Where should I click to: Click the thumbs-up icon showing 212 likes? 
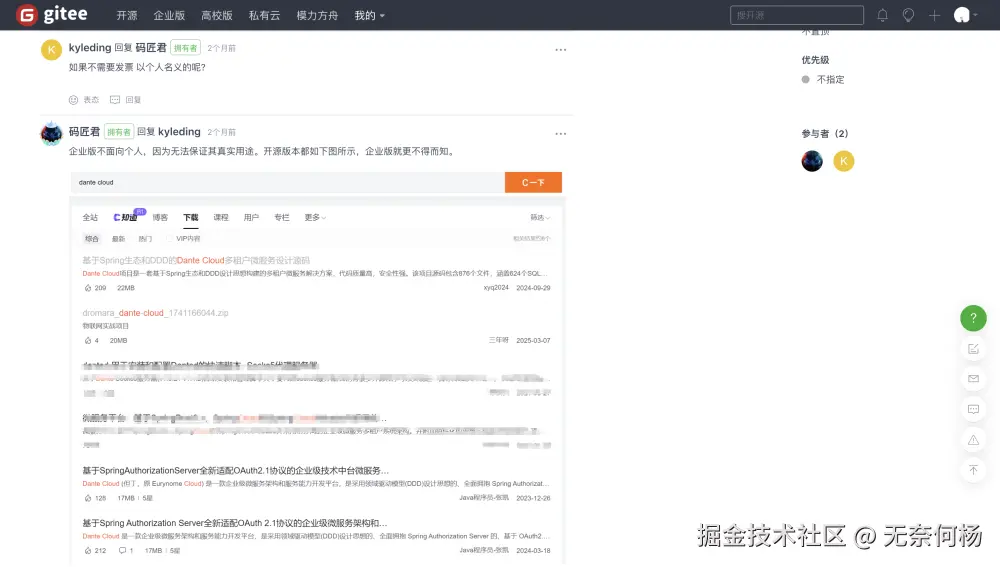tap(88, 550)
